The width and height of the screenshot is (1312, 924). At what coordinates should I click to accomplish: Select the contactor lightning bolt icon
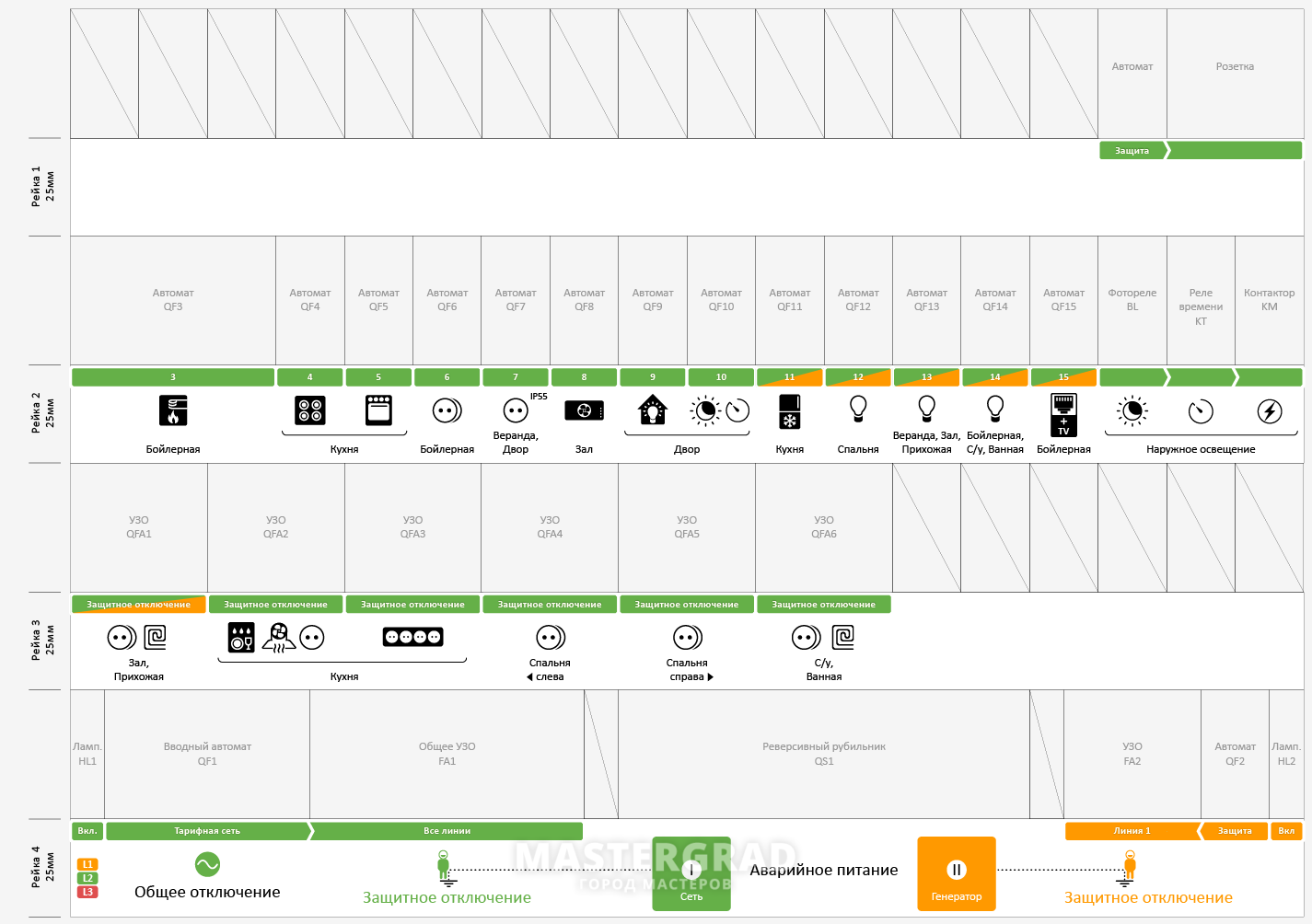[x=1270, y=411]
